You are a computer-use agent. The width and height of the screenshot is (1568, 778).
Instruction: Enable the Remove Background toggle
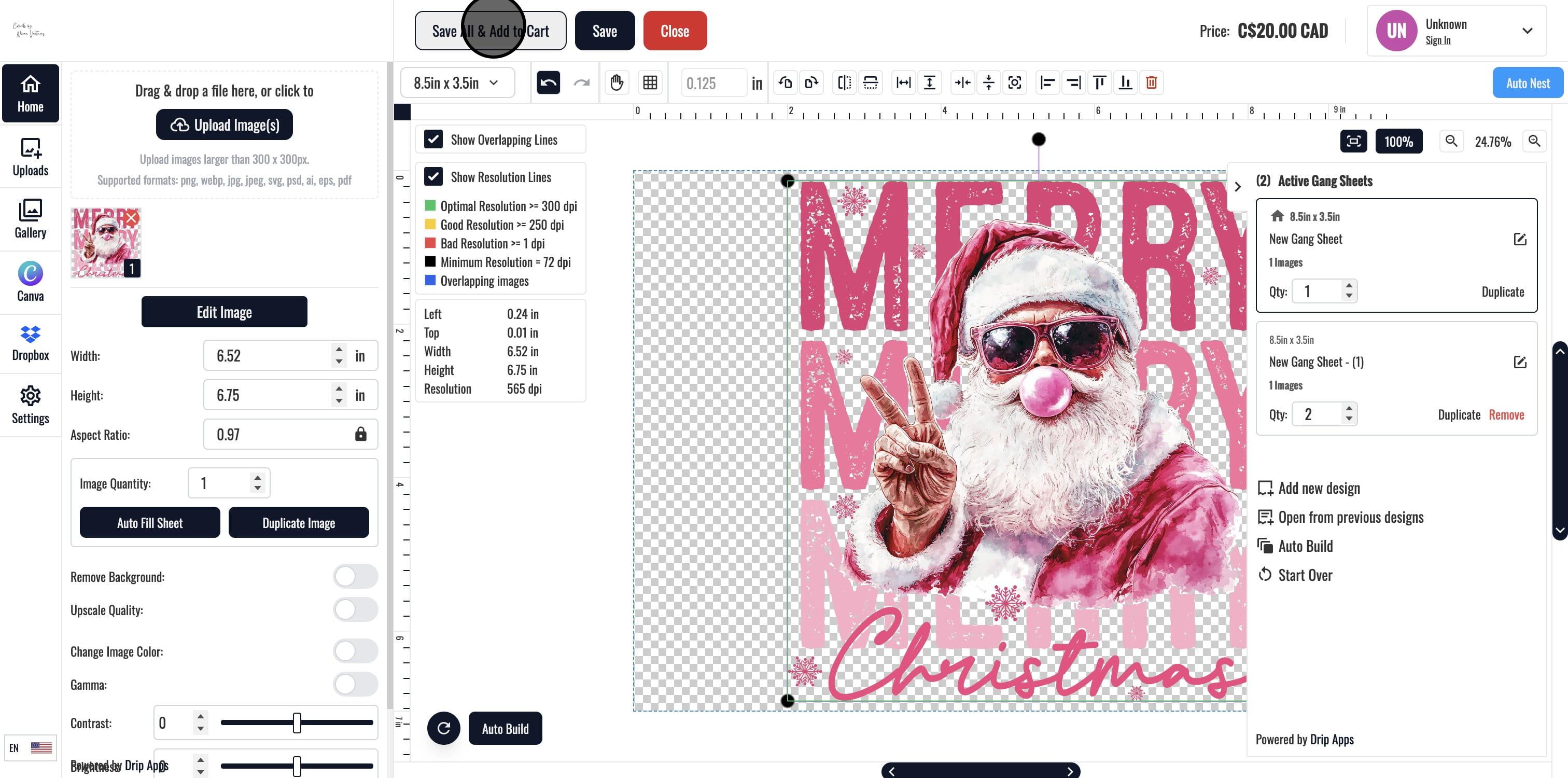[356, 577]
